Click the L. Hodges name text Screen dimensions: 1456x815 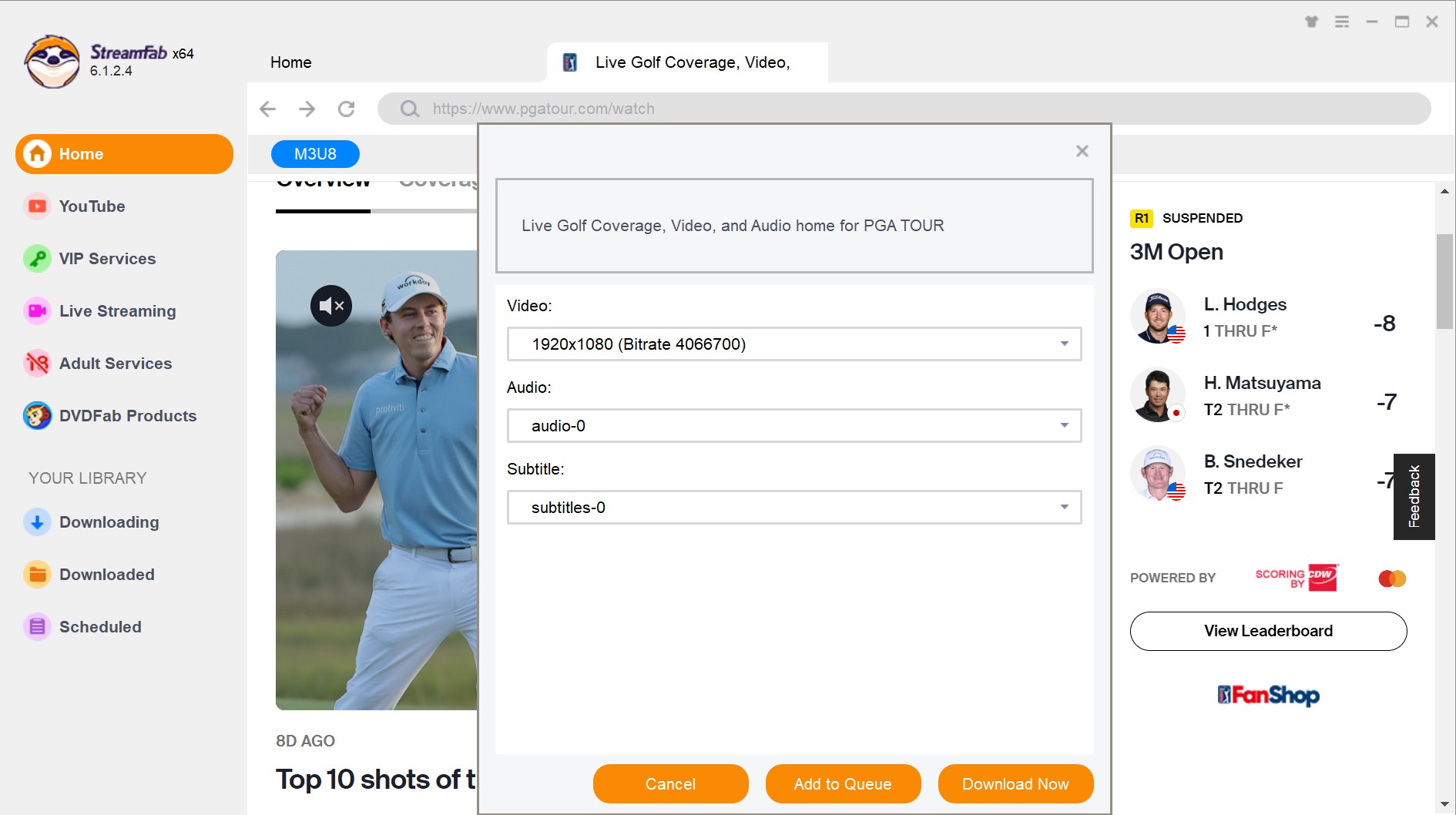(x=1245, y=304)
